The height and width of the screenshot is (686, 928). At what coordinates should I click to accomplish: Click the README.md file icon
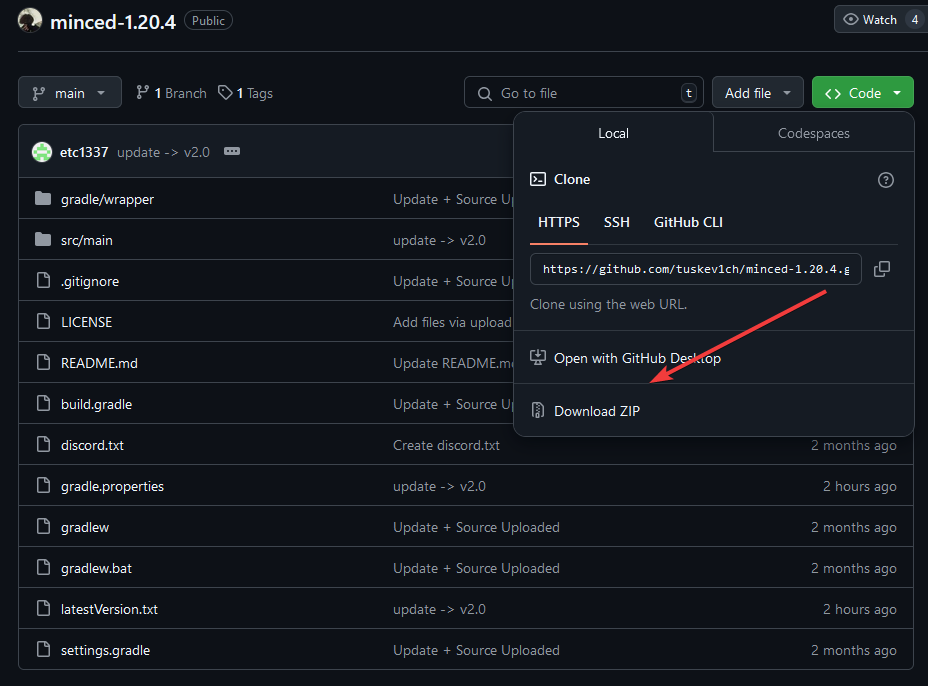click(x=43, y=362)
